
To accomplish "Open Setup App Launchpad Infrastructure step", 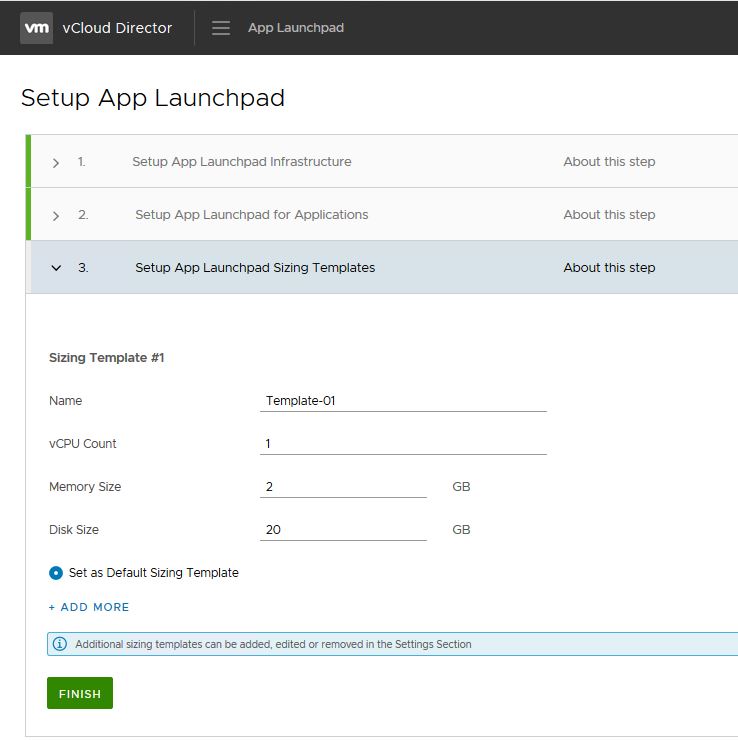I will [x=241, y=162].
